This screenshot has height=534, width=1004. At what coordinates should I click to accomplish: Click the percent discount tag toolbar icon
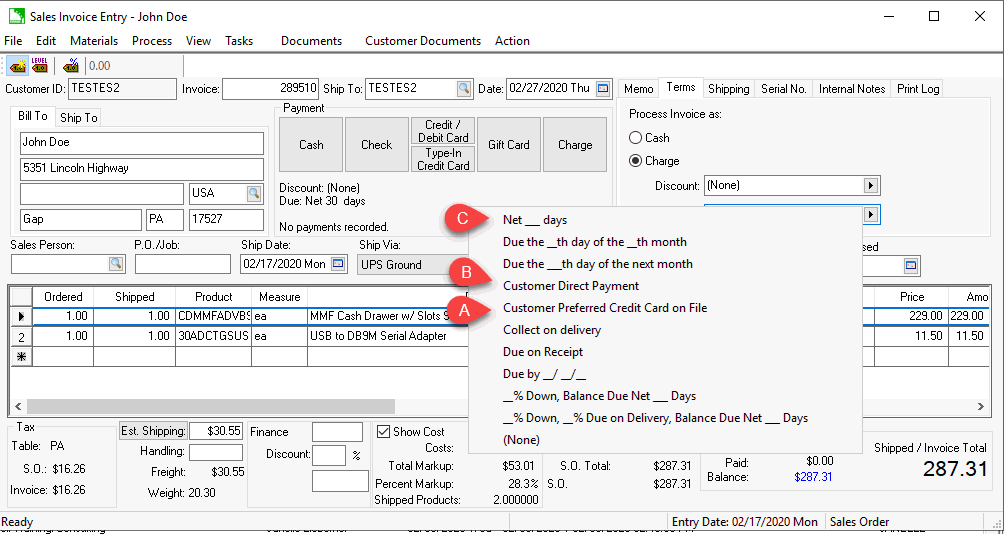point(71,66)
